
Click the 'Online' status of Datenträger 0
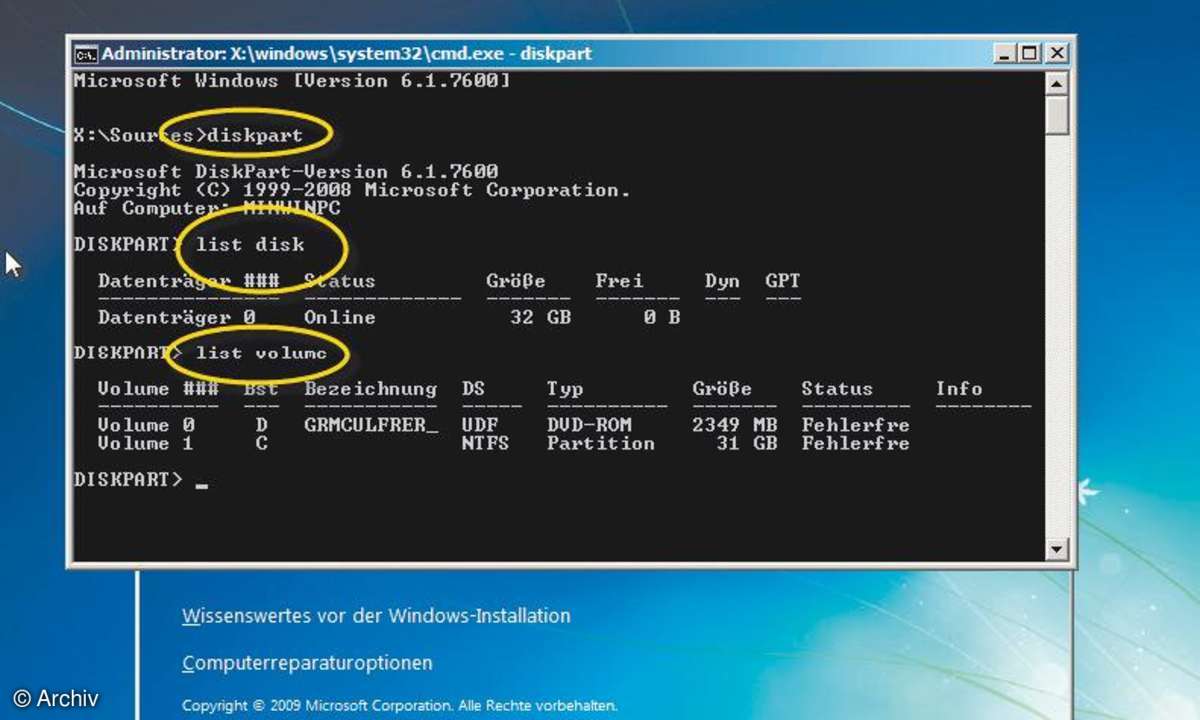(x=340, y=317)
